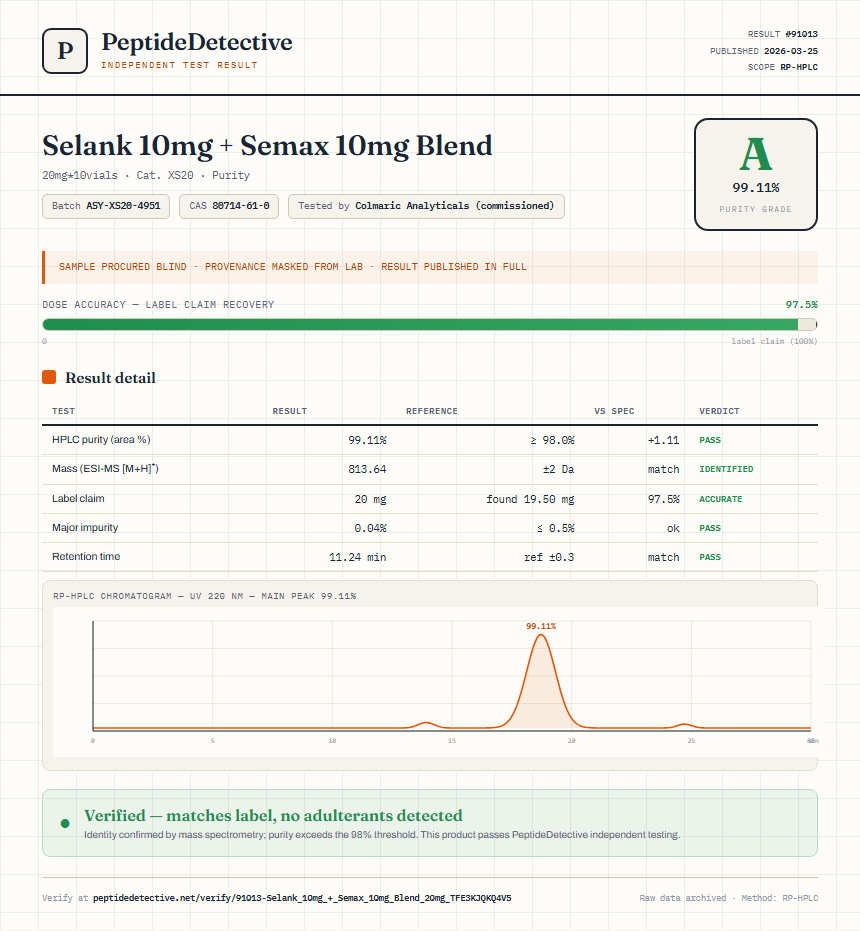Viewport: 860px width, 931px height.
Task: Click the 11.24 min retention time value
Action: tap(358, 557)
